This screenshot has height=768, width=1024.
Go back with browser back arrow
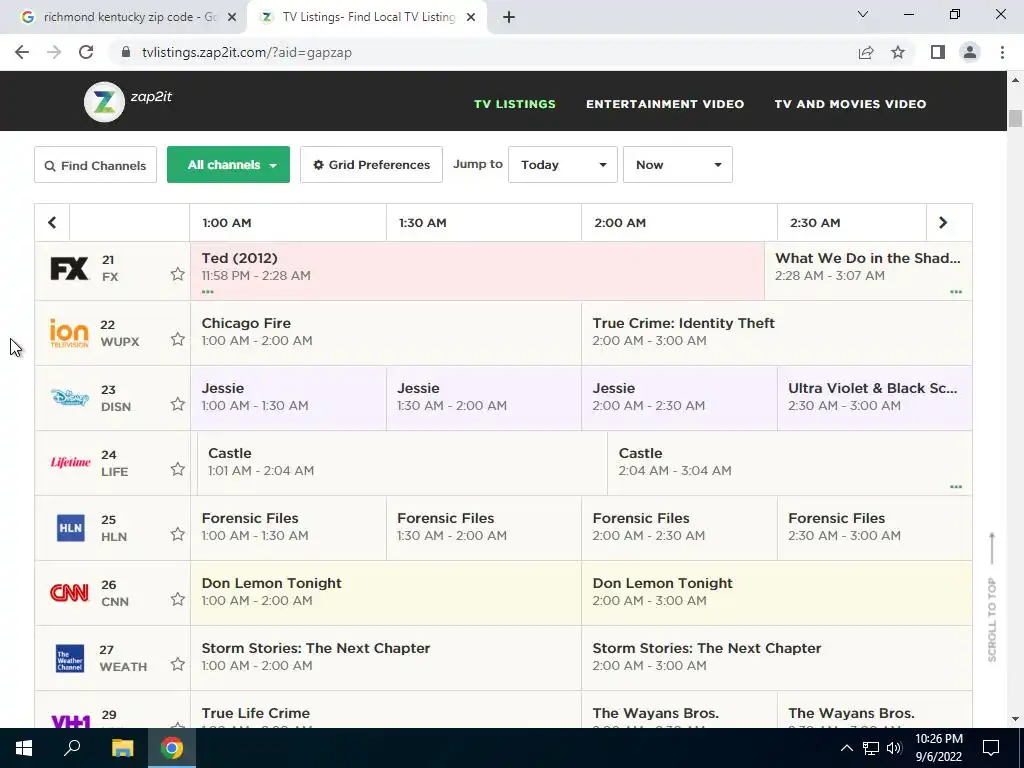pos(22,52)
